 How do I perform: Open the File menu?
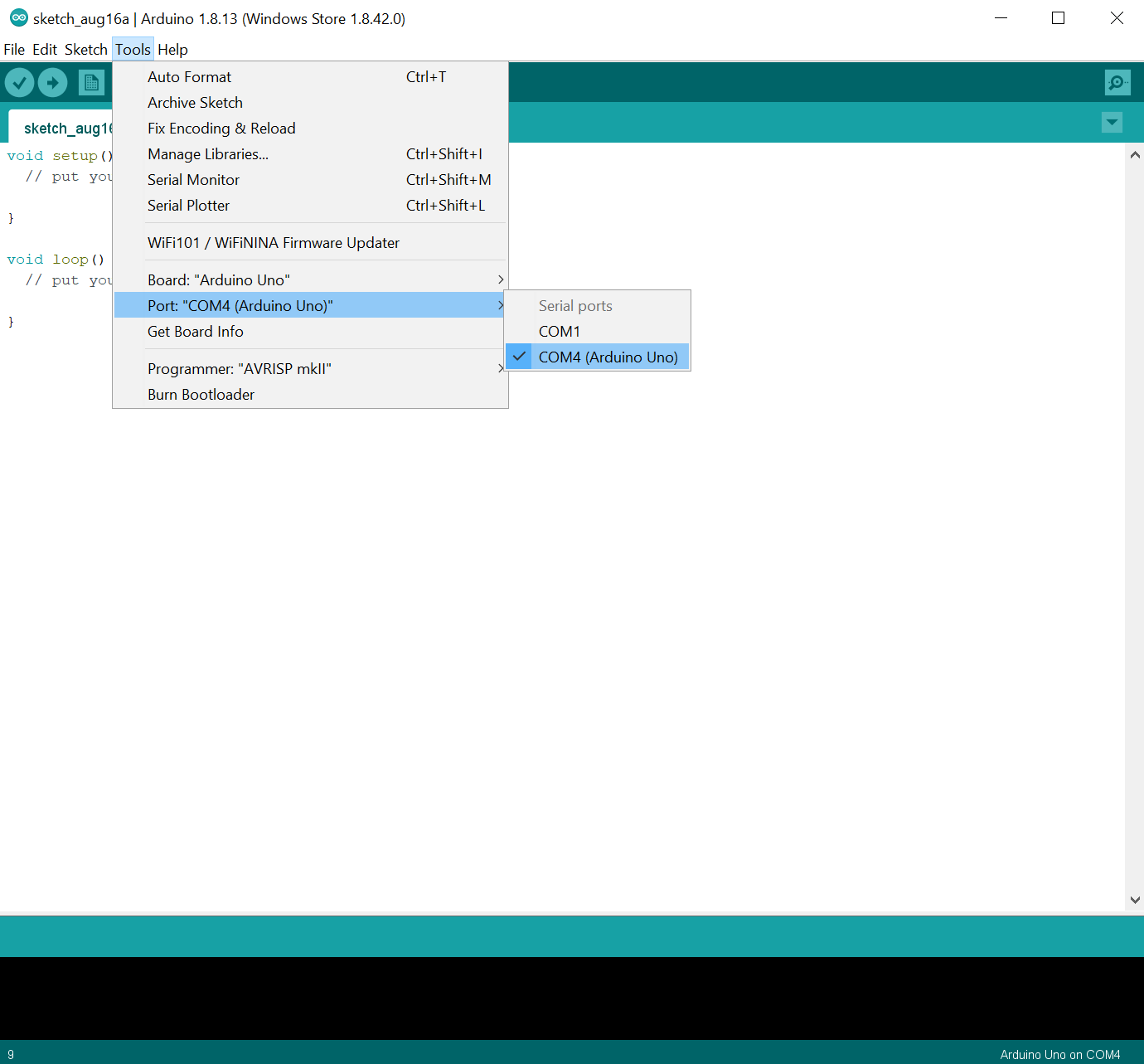(x=14, y=50)
